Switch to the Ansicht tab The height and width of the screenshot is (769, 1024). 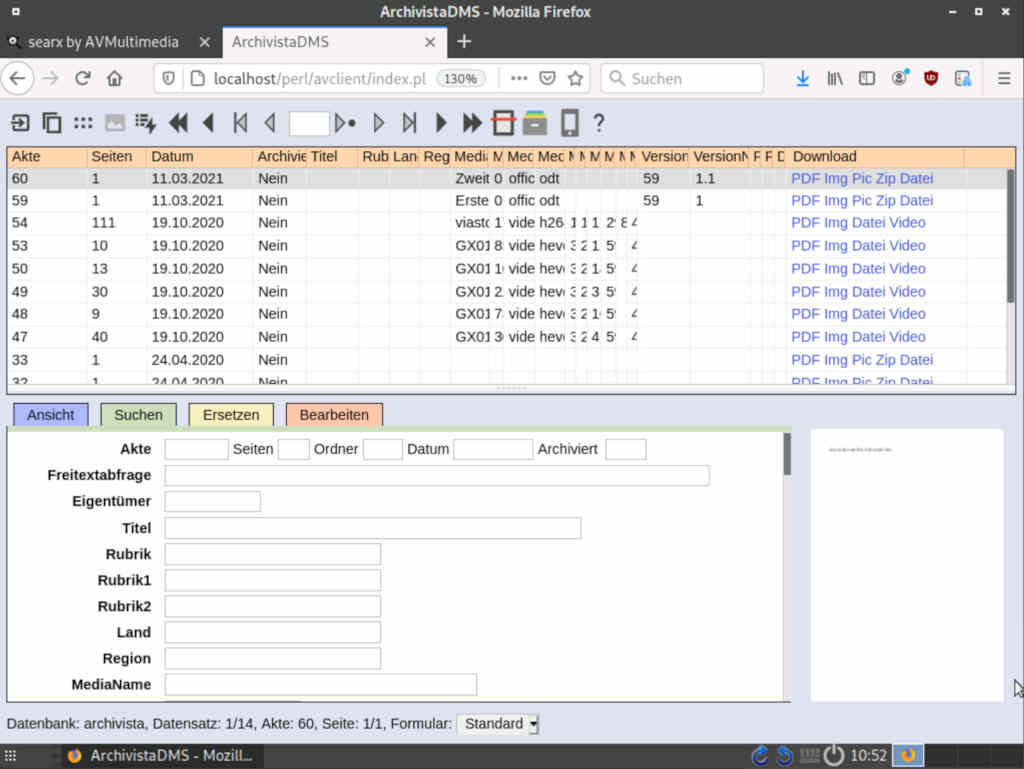click(x=51, y=415)
